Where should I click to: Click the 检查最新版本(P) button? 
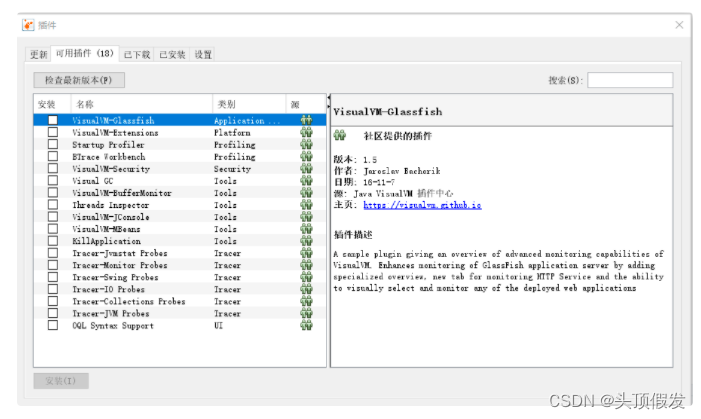[79, 80]
